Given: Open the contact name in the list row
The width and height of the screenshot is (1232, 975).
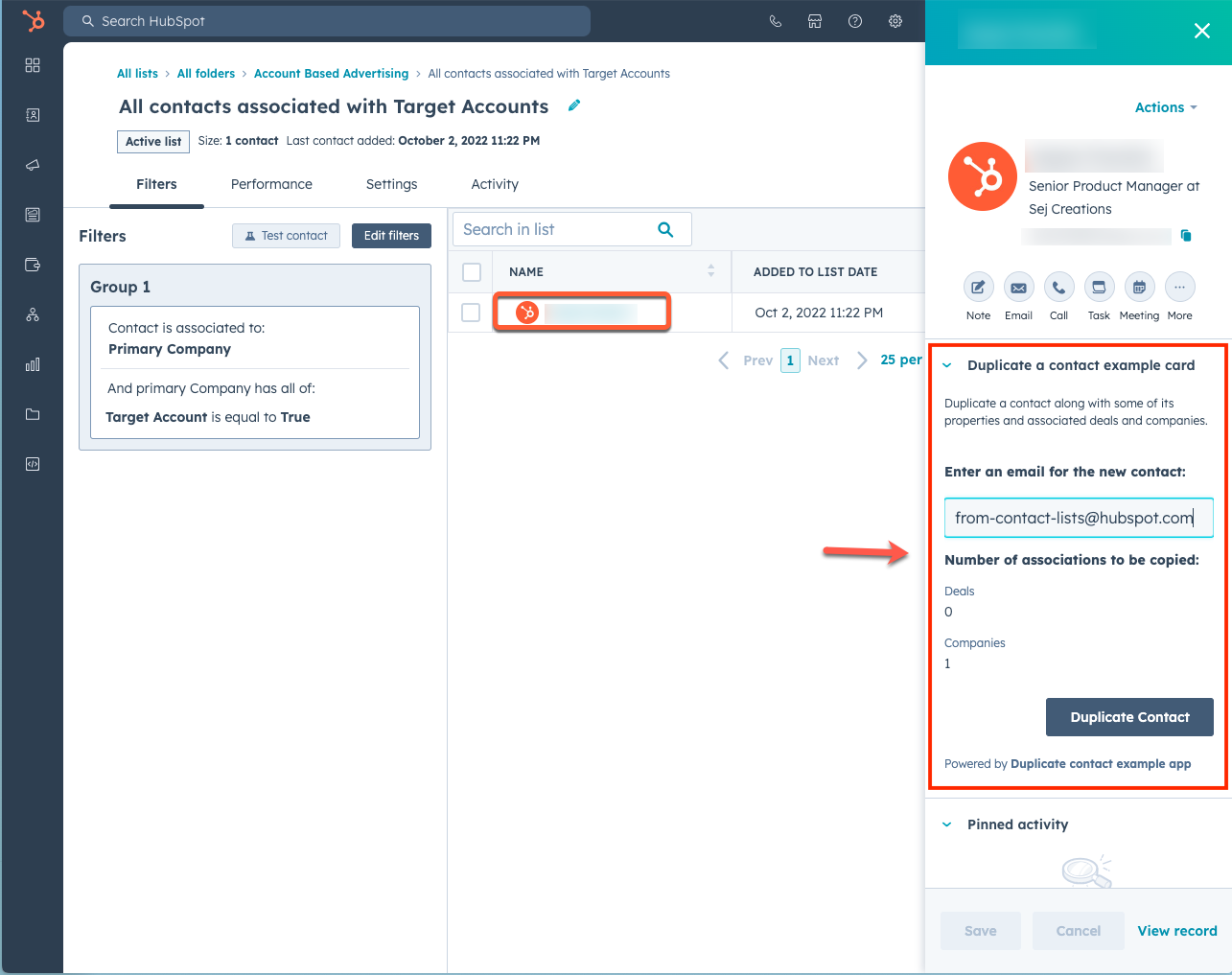Looking at the screenshot, I should click(591, 313).
